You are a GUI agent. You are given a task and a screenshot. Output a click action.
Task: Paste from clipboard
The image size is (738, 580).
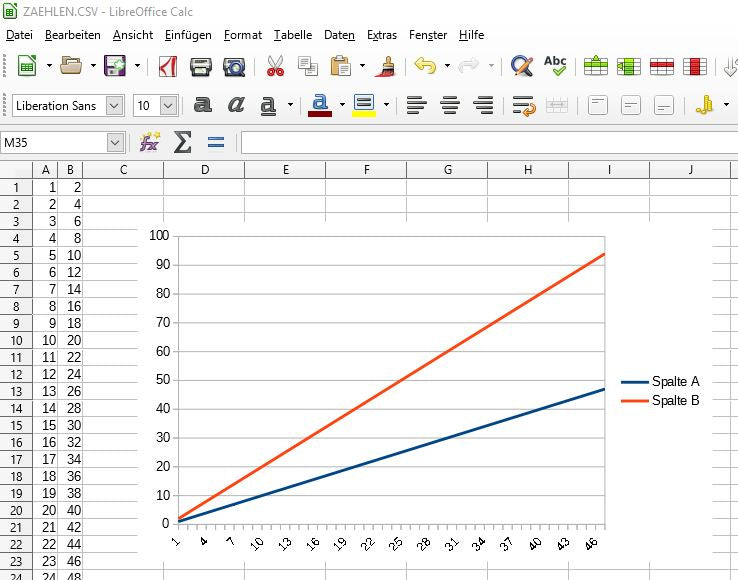click(x=341, y=66)
